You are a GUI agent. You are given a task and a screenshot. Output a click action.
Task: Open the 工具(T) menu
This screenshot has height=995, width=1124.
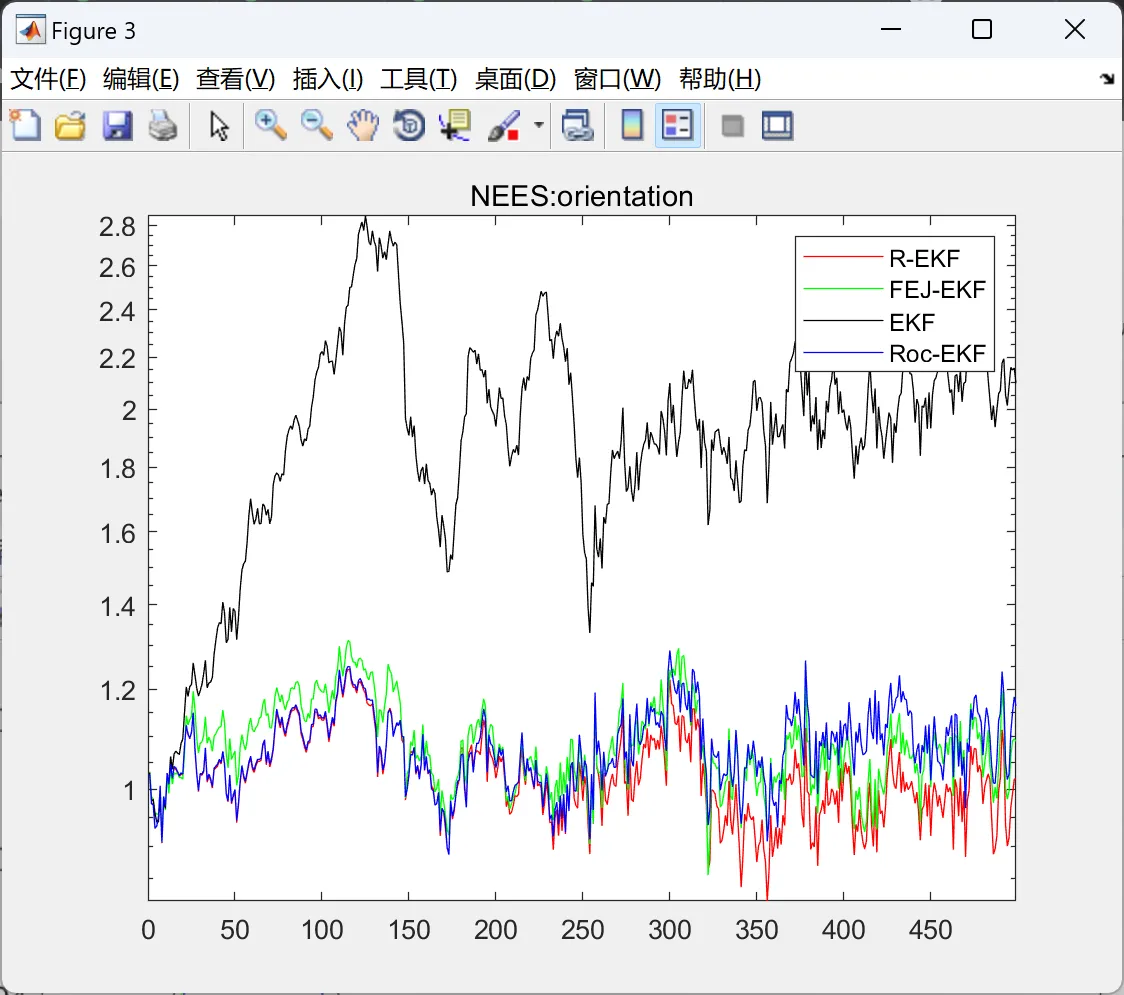click(x=419, y=79)
